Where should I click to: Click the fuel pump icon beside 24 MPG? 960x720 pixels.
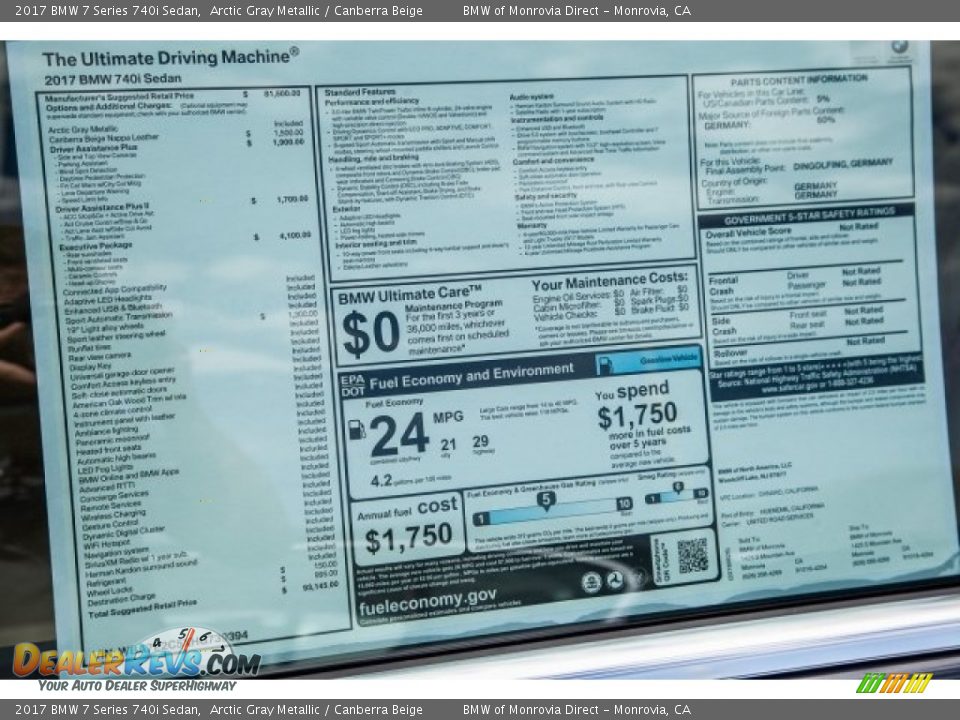tap(356, 430)
